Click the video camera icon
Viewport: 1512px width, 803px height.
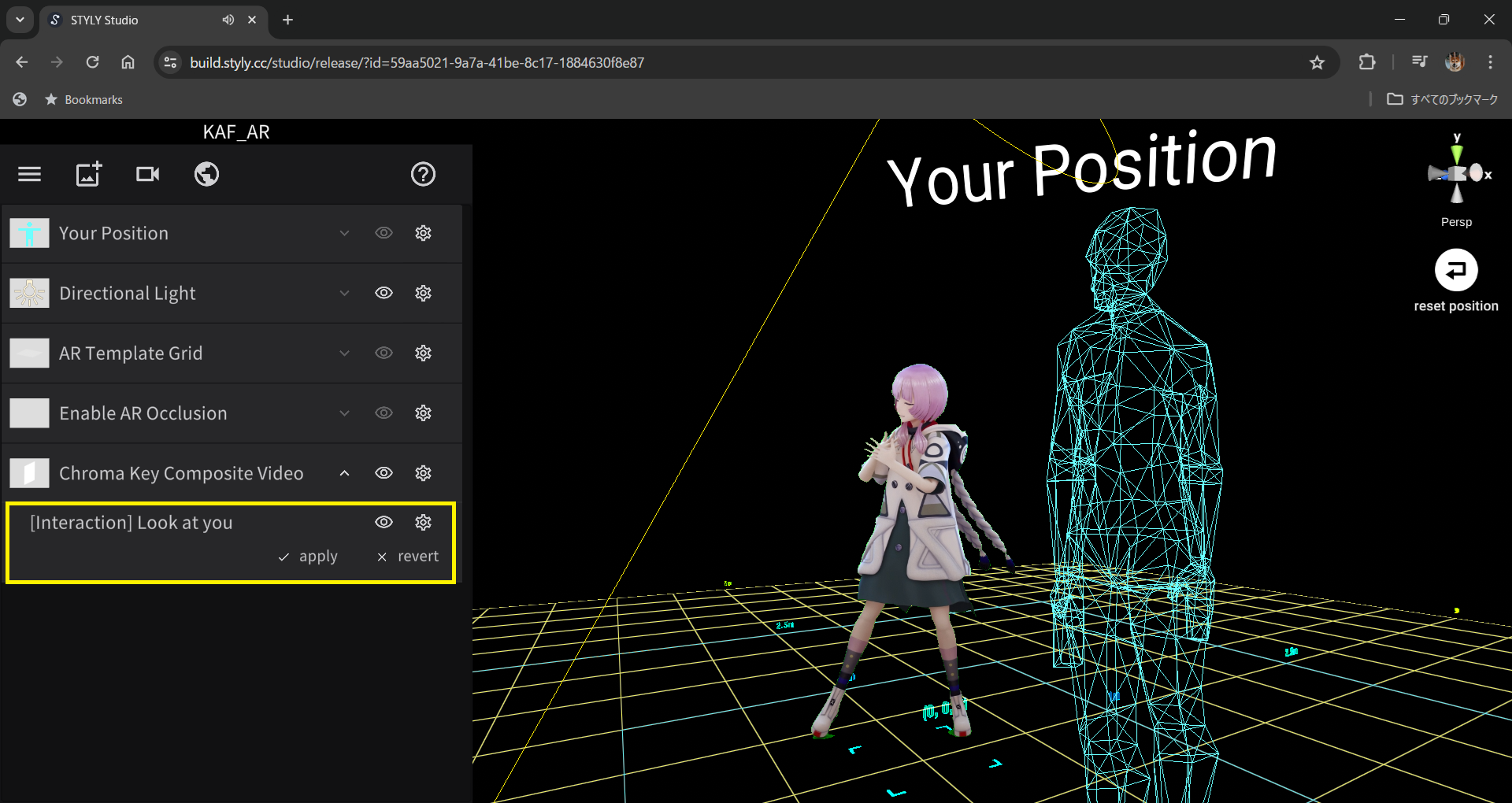[x=148, y=174]
